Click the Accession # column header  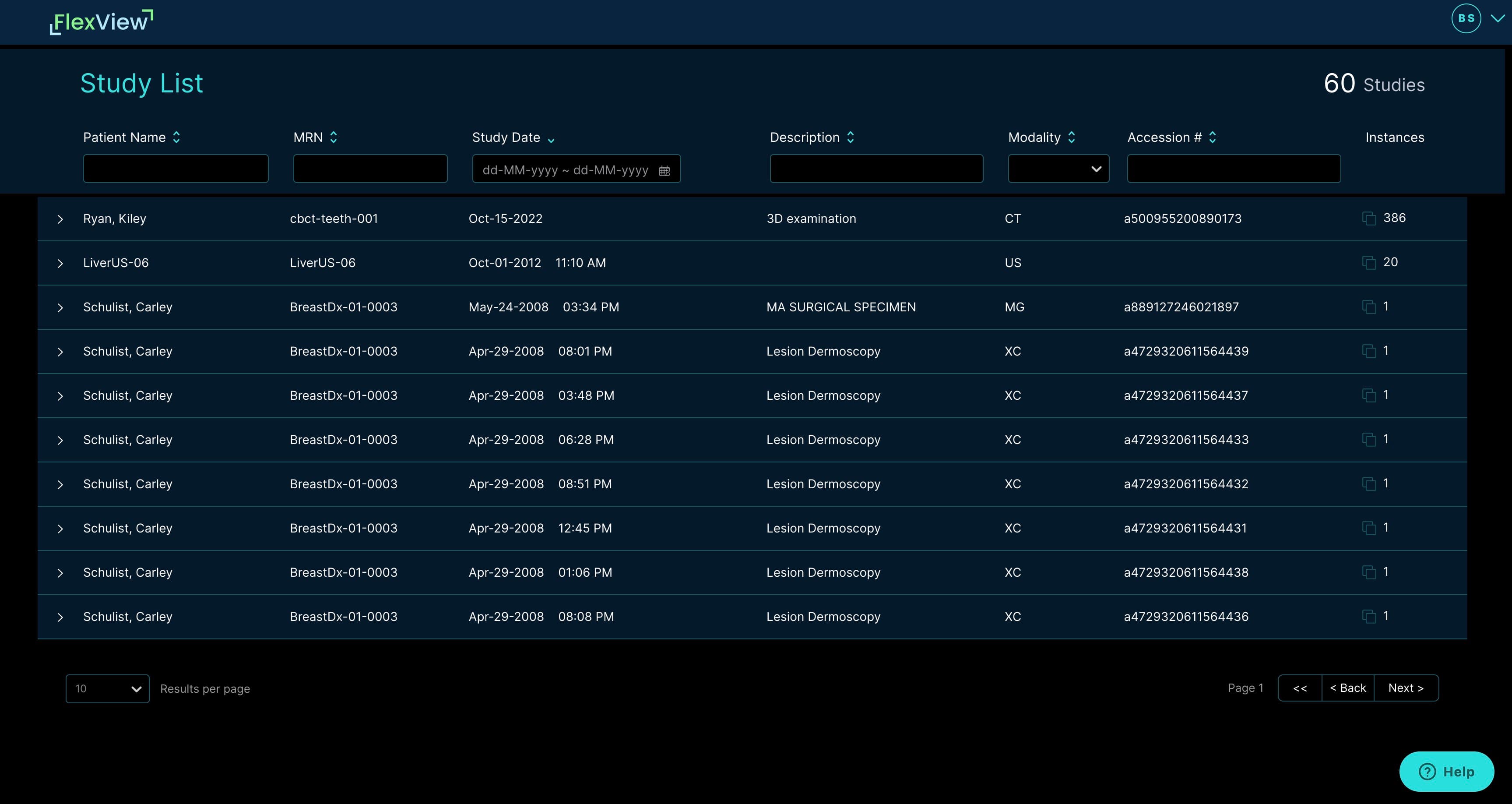[x=1164, y=138]
